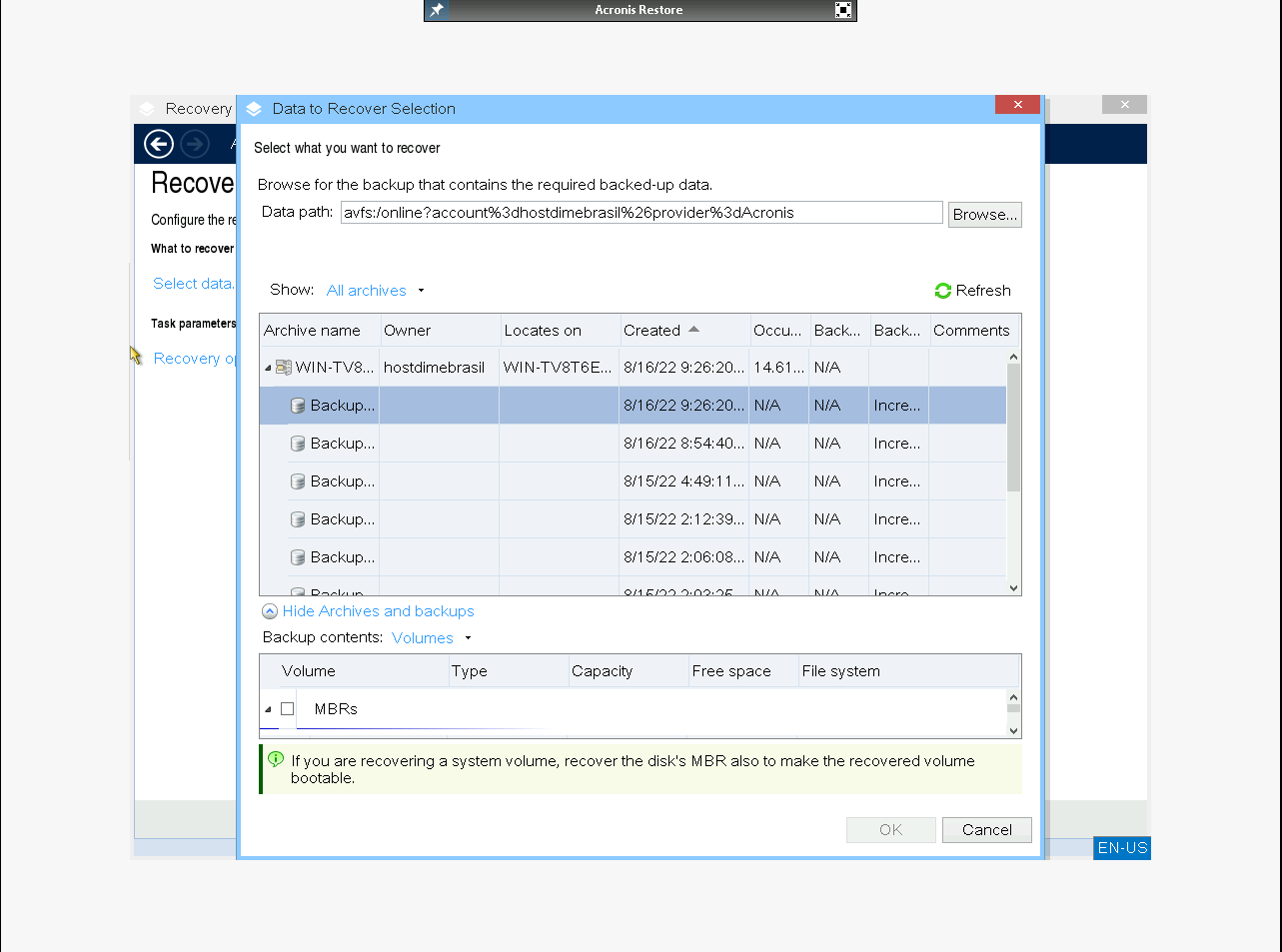Click the EN-US language indicator
The width and height of the screenshot is (1282, 952).
(1122, 848)
